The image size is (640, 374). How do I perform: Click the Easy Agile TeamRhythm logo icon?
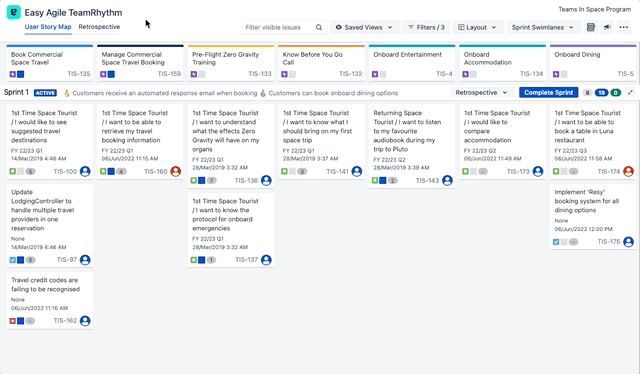click(13, 12)
